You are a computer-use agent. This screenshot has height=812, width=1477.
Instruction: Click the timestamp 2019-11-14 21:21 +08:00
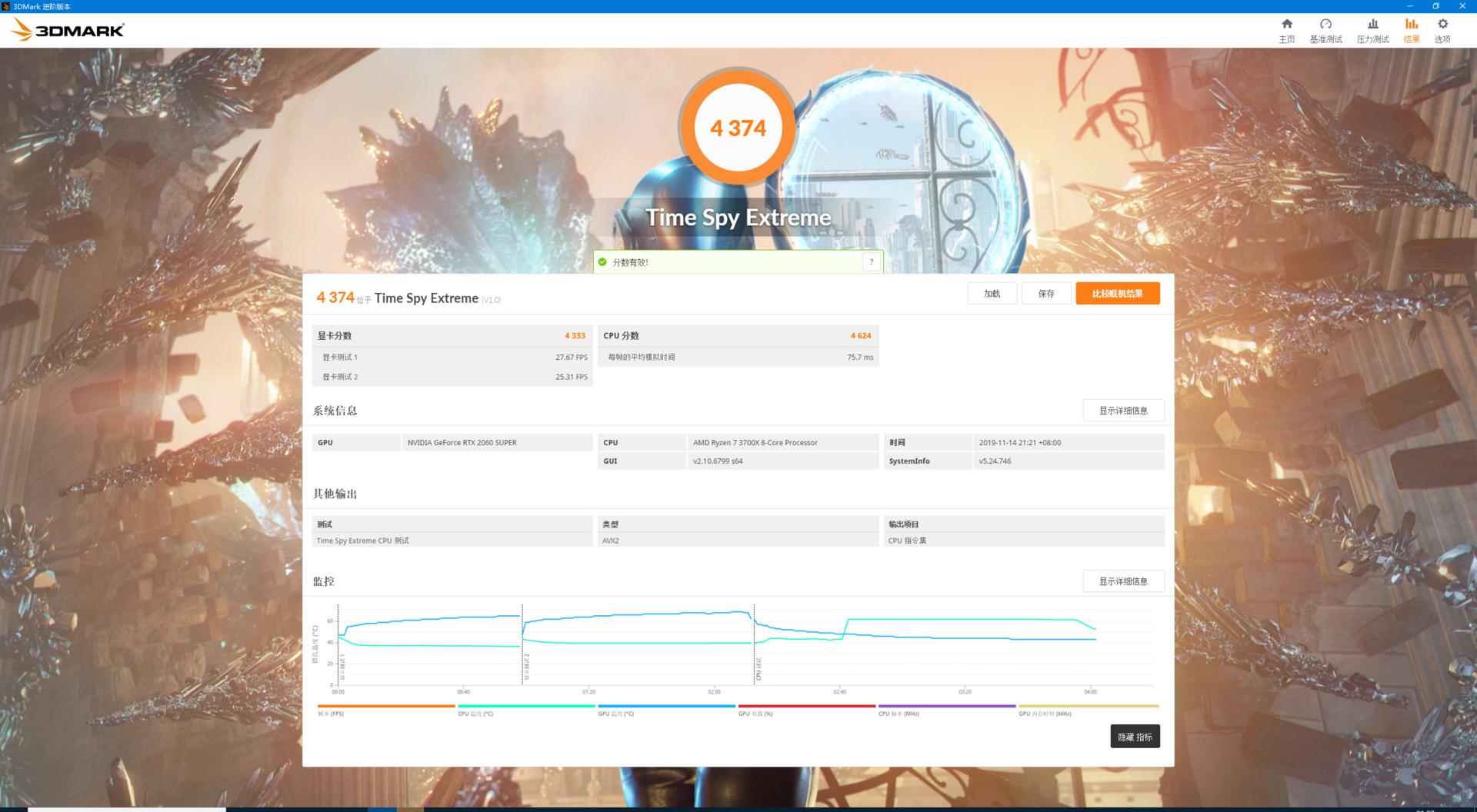click(x=1020, y=443)
